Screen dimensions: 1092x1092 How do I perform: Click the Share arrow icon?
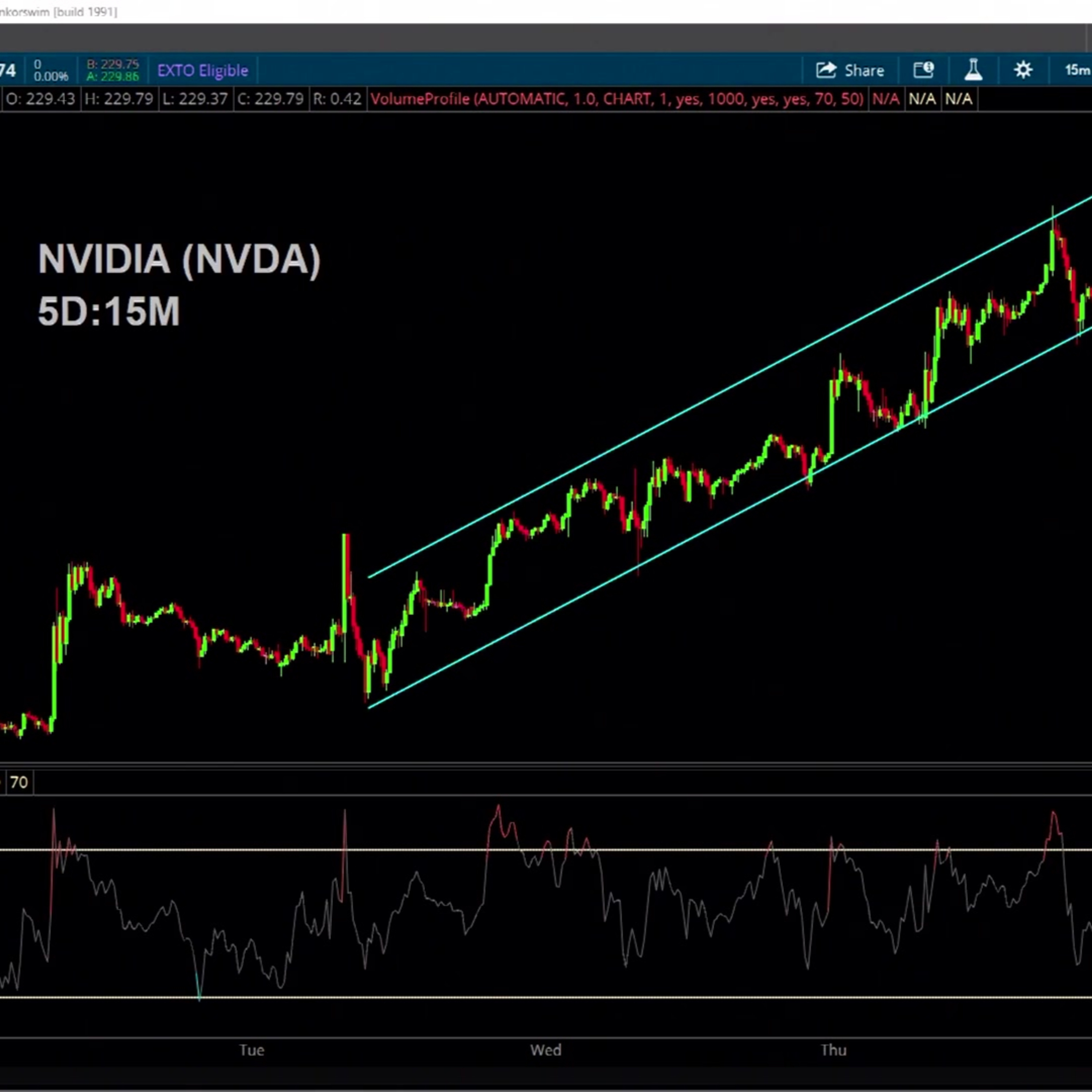tap(826, 70)
